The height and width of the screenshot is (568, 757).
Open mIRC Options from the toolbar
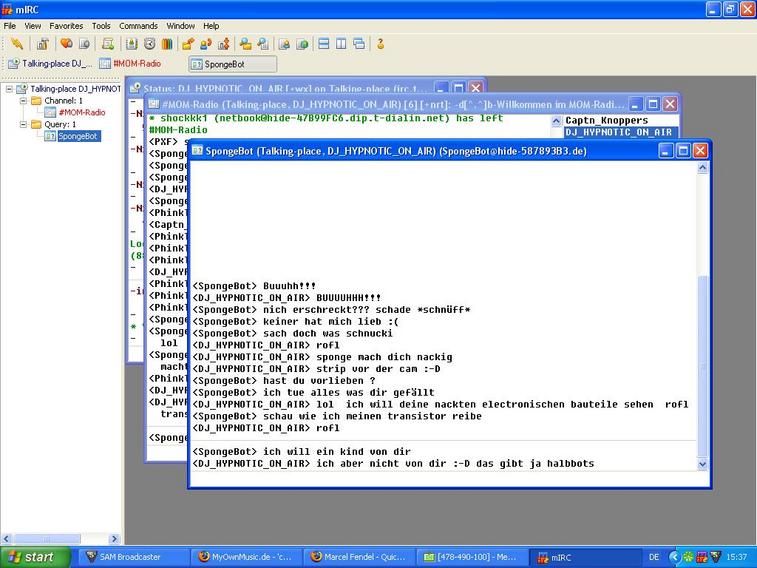tap(42, 44)
